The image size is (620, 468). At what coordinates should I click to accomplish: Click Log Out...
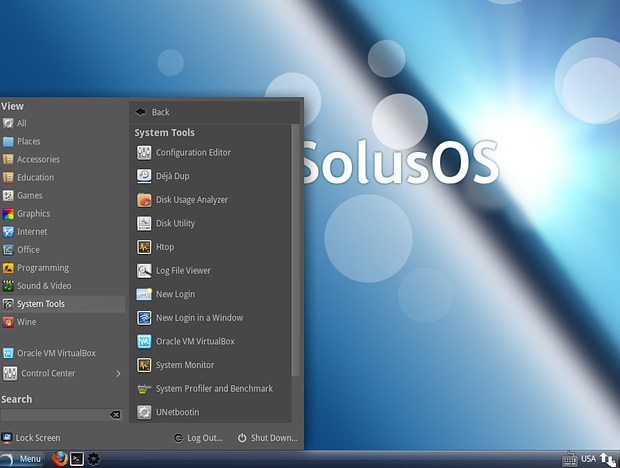click(x=198, y=438)
